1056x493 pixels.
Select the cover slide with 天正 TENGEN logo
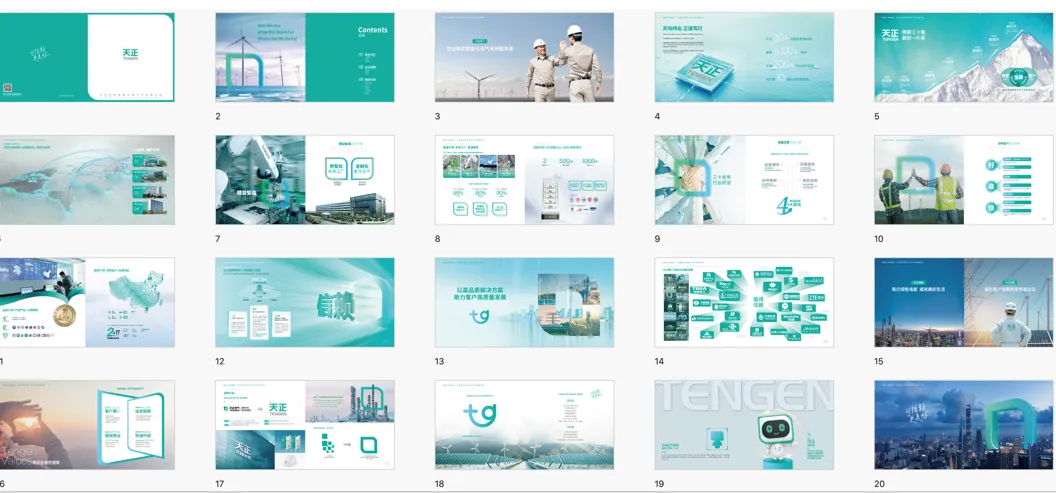pos(87,57)
